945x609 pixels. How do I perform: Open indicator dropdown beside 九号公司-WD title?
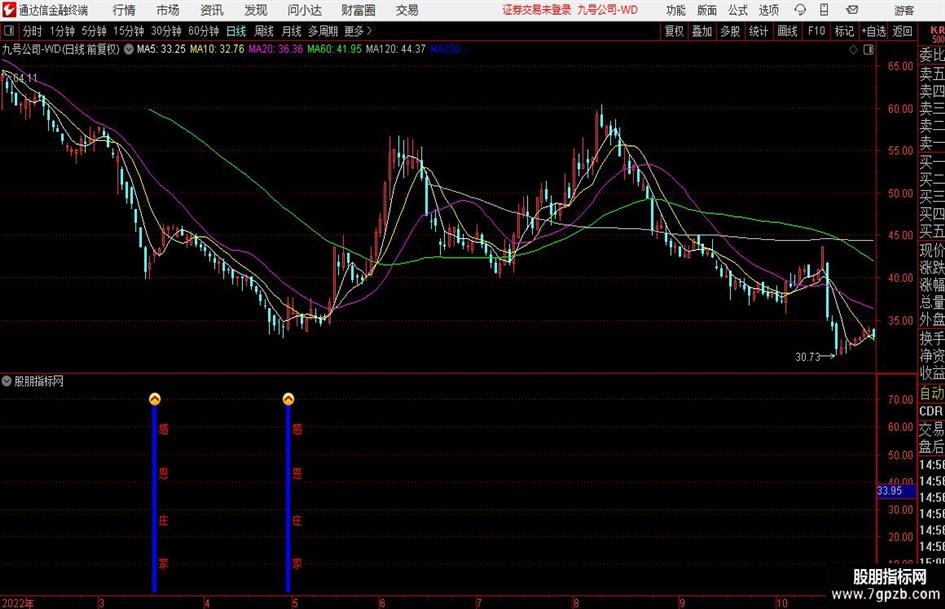(129, 49)
